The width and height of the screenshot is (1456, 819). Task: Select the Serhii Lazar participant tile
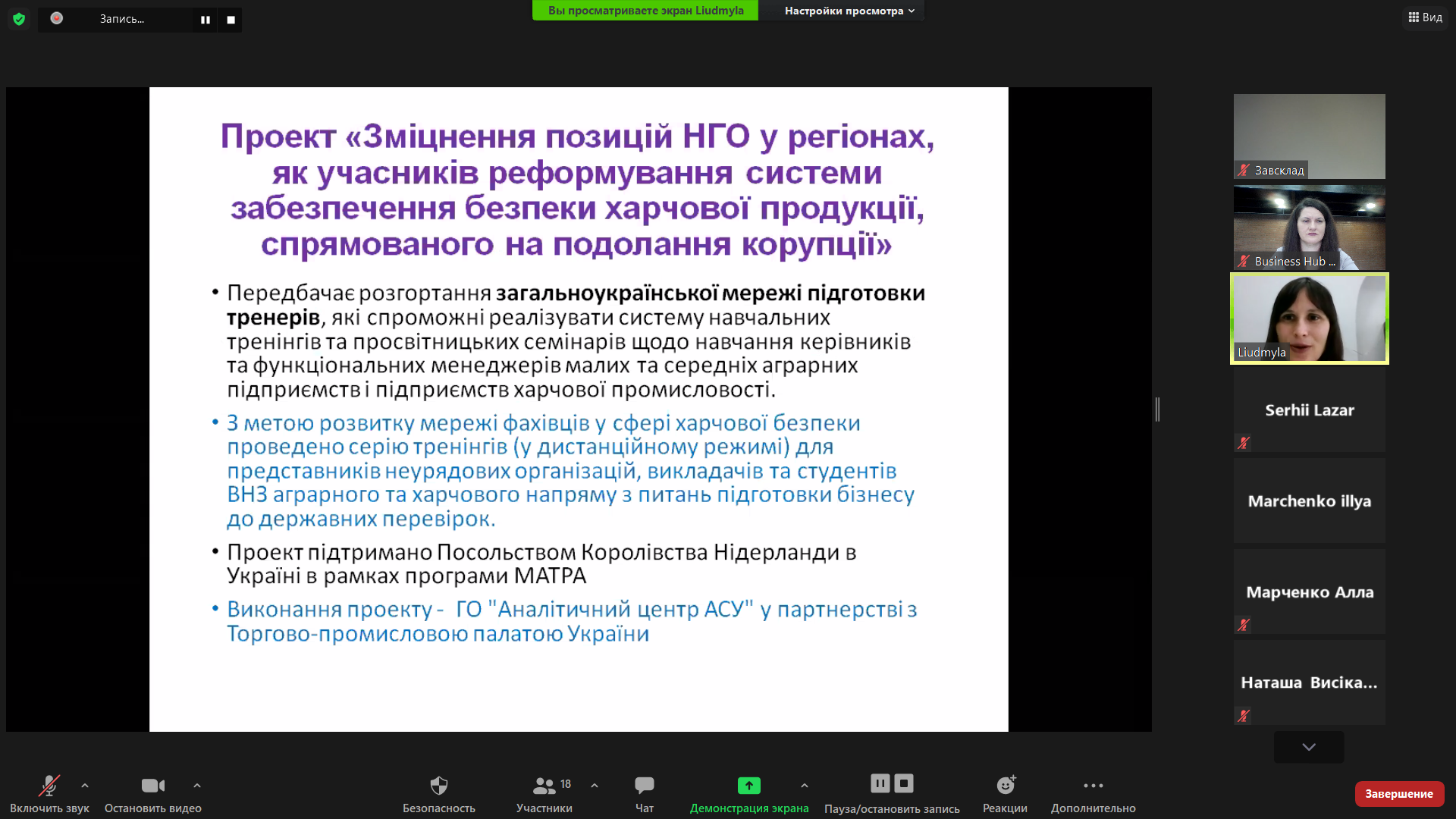point(1310,409)
